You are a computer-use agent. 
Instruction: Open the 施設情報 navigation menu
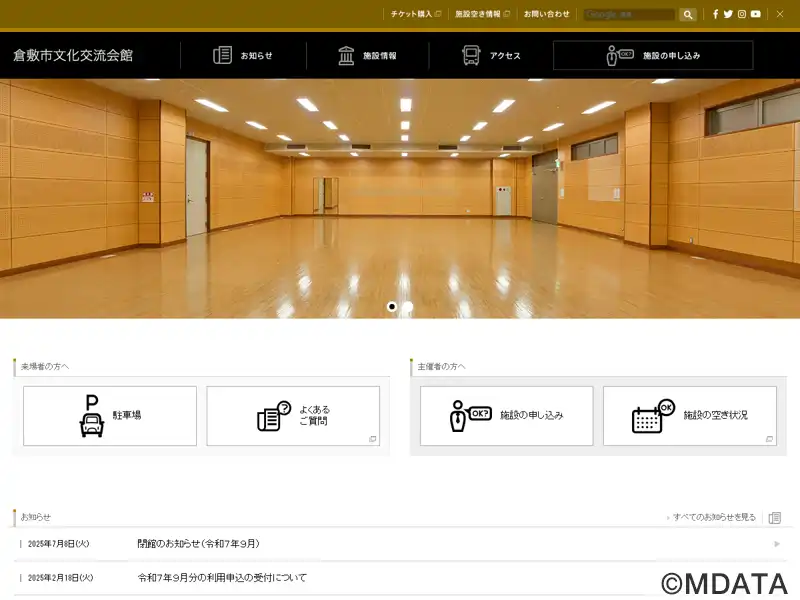point(367,55)
